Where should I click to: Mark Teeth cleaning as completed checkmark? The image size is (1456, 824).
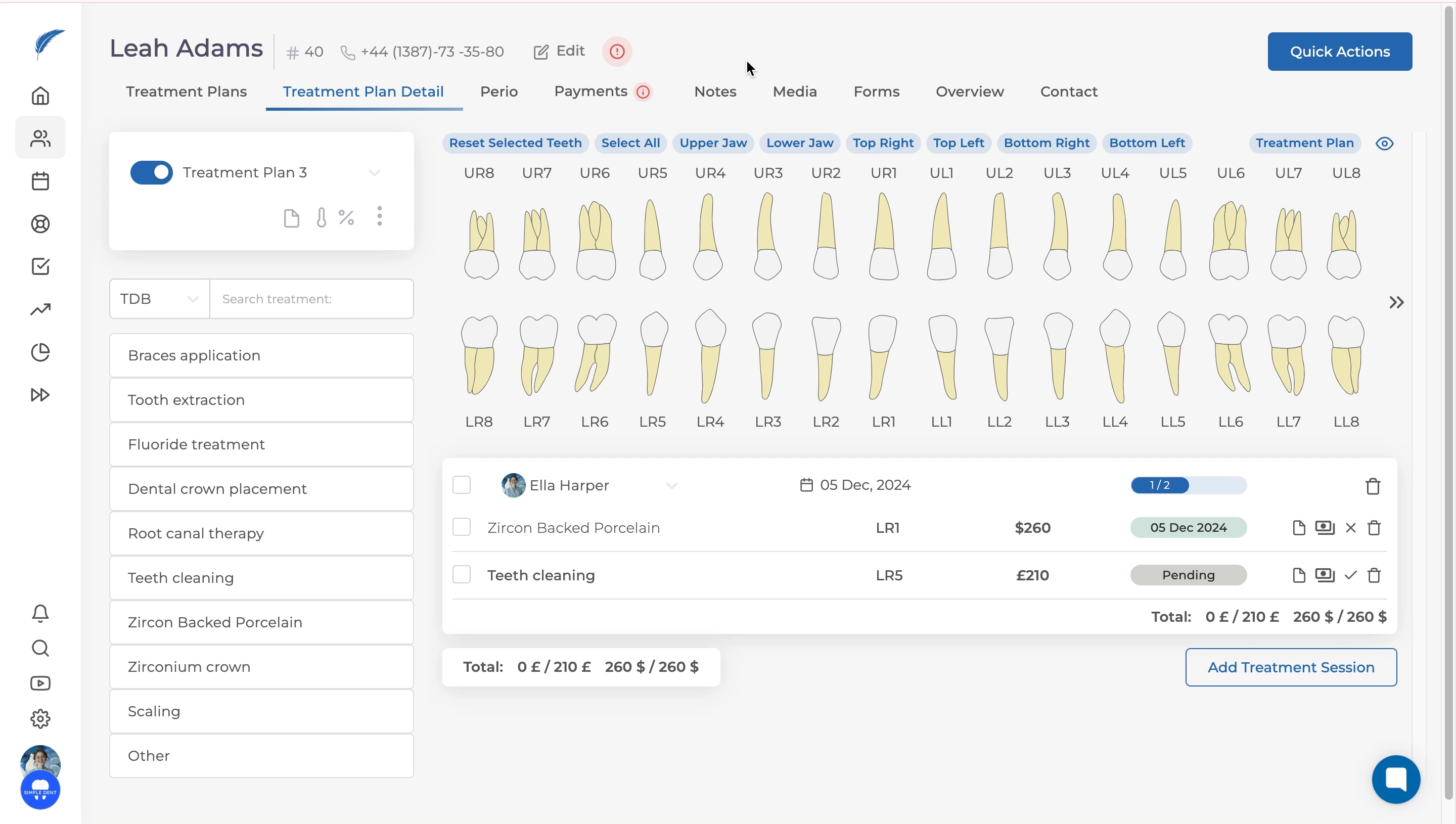(1351, 576)
